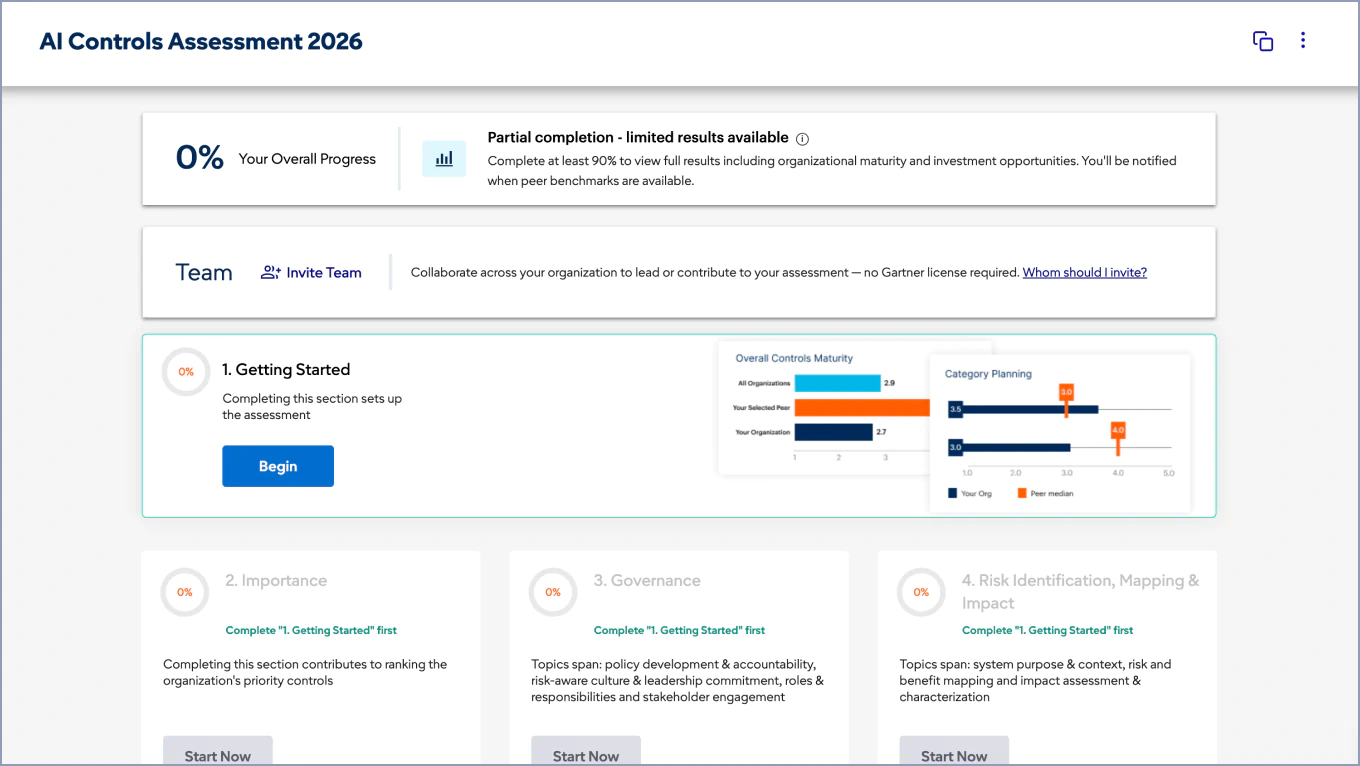This screenshot has width=1360, height=766.
Task: Click the "Your Org" legend entry
Action: [969, 493]
